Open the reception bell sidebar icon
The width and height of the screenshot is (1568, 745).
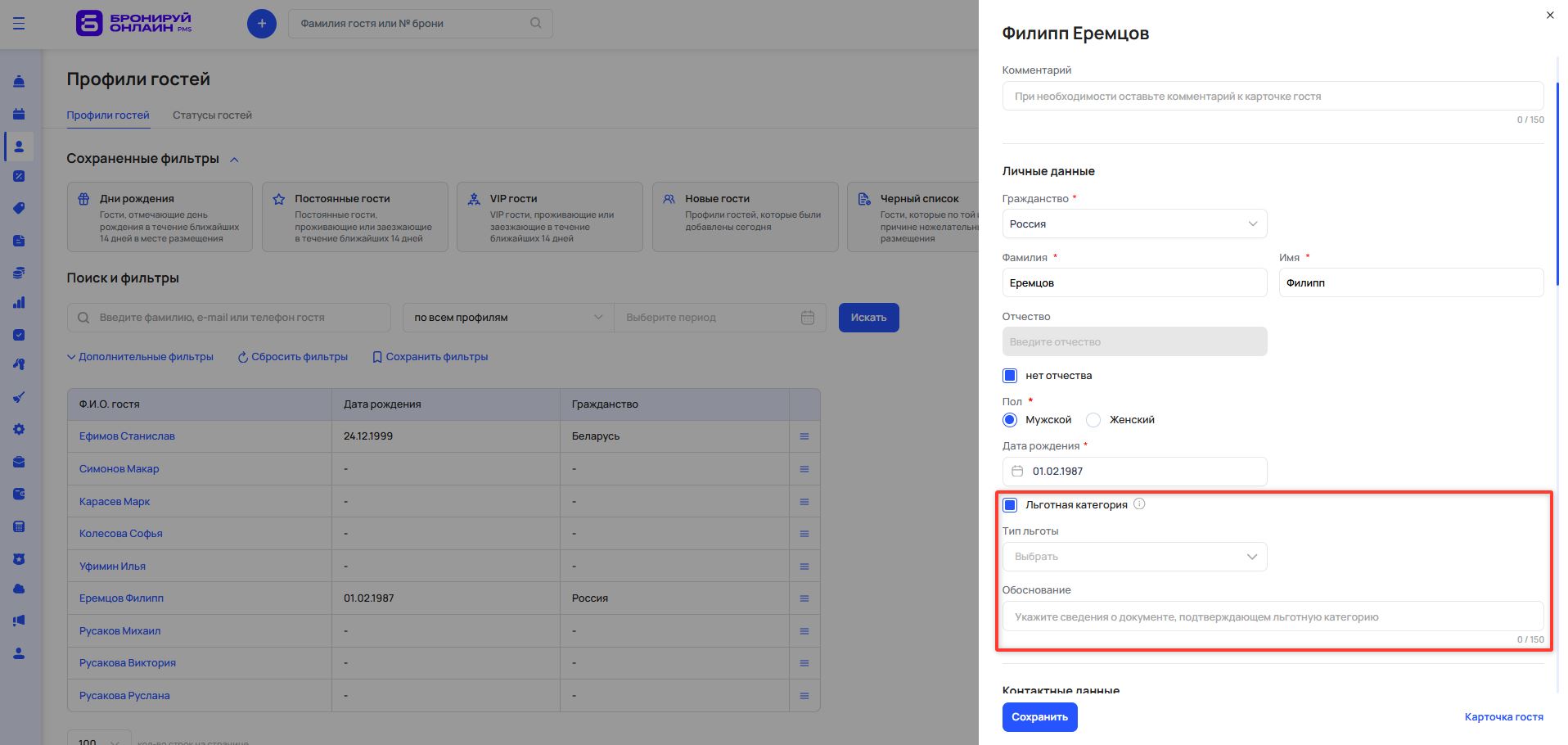coord(20,82)
